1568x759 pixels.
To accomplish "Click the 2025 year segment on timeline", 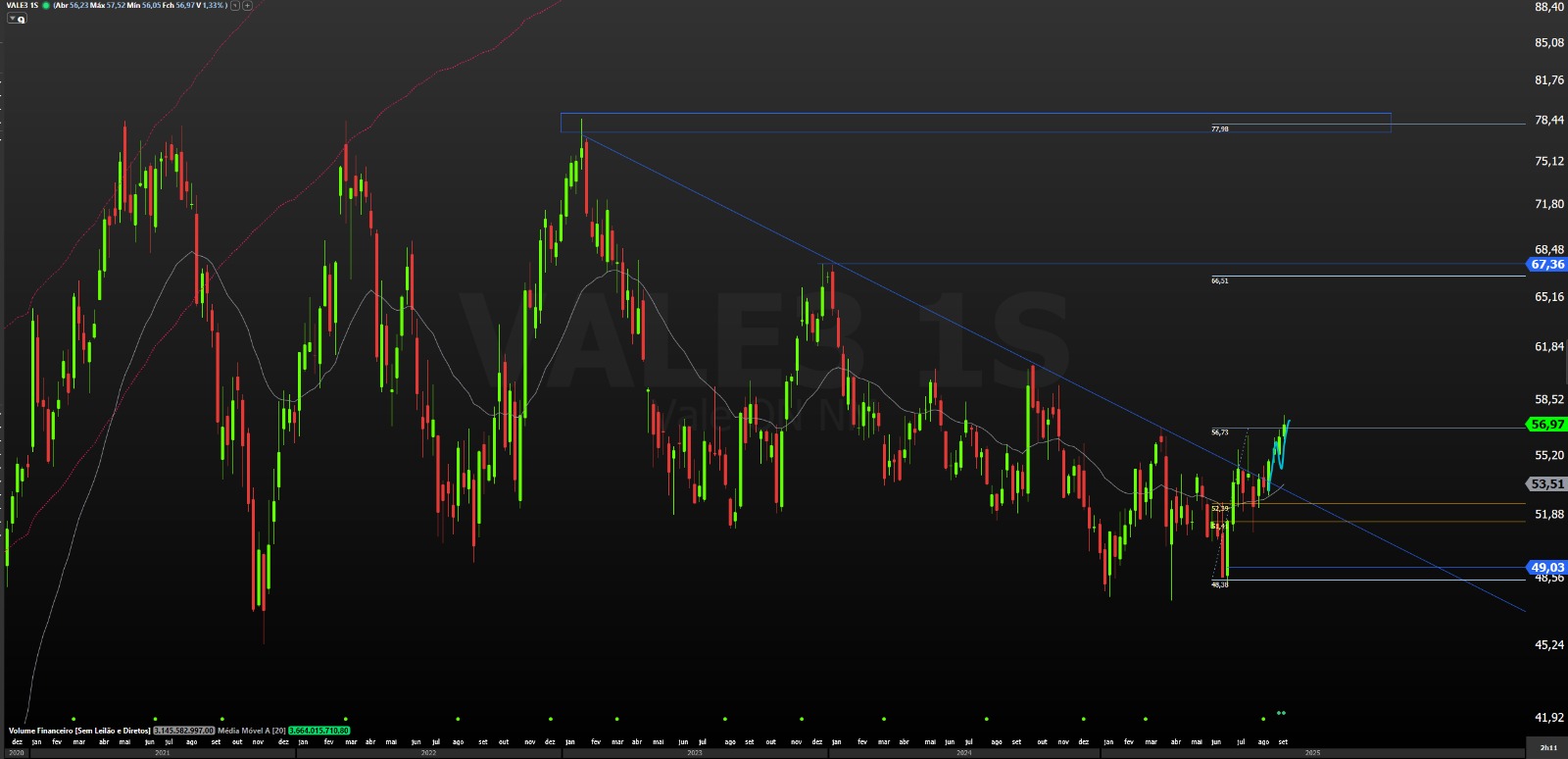I will [1312, 753].
